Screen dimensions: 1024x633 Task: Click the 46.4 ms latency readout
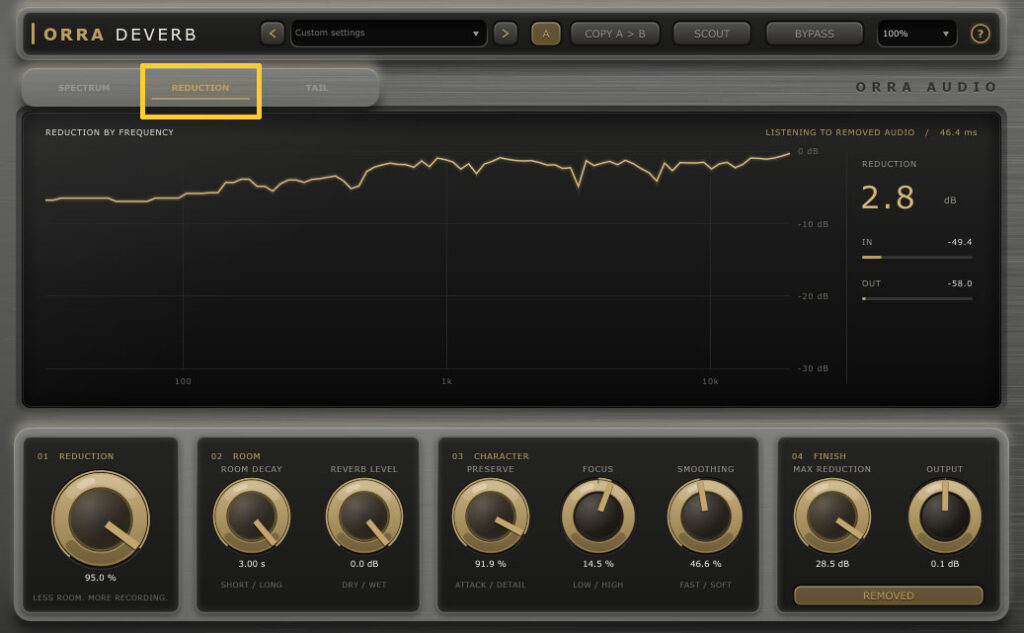click(958, 132)
